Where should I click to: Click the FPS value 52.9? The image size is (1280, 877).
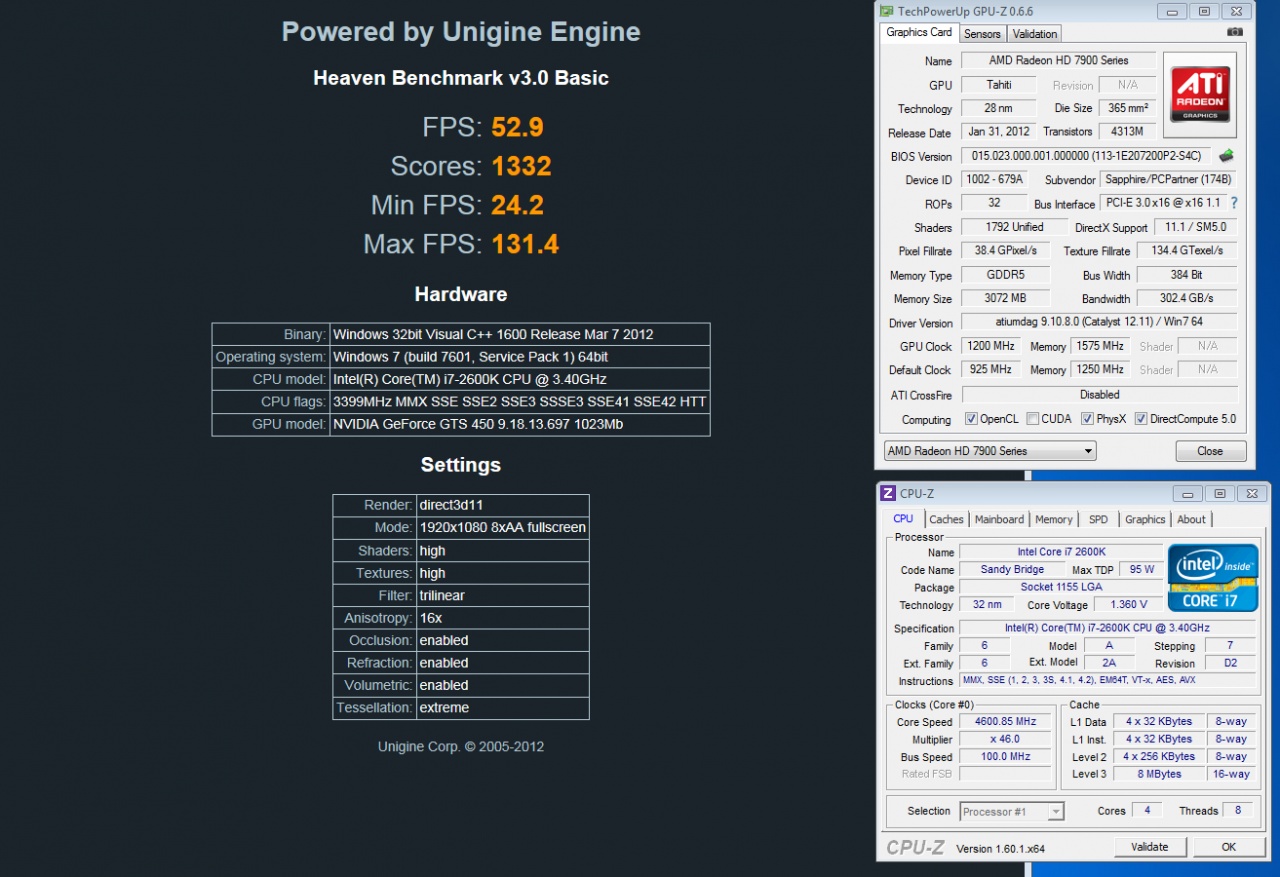517,127
